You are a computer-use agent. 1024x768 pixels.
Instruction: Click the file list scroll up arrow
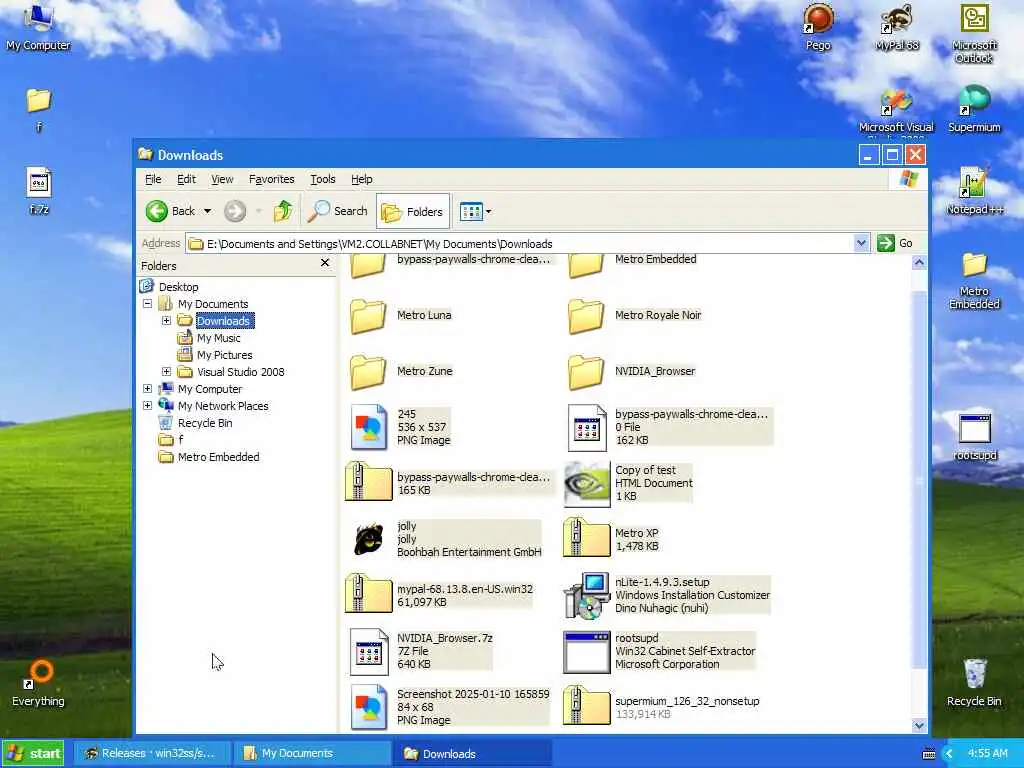[x=919, y=263]
